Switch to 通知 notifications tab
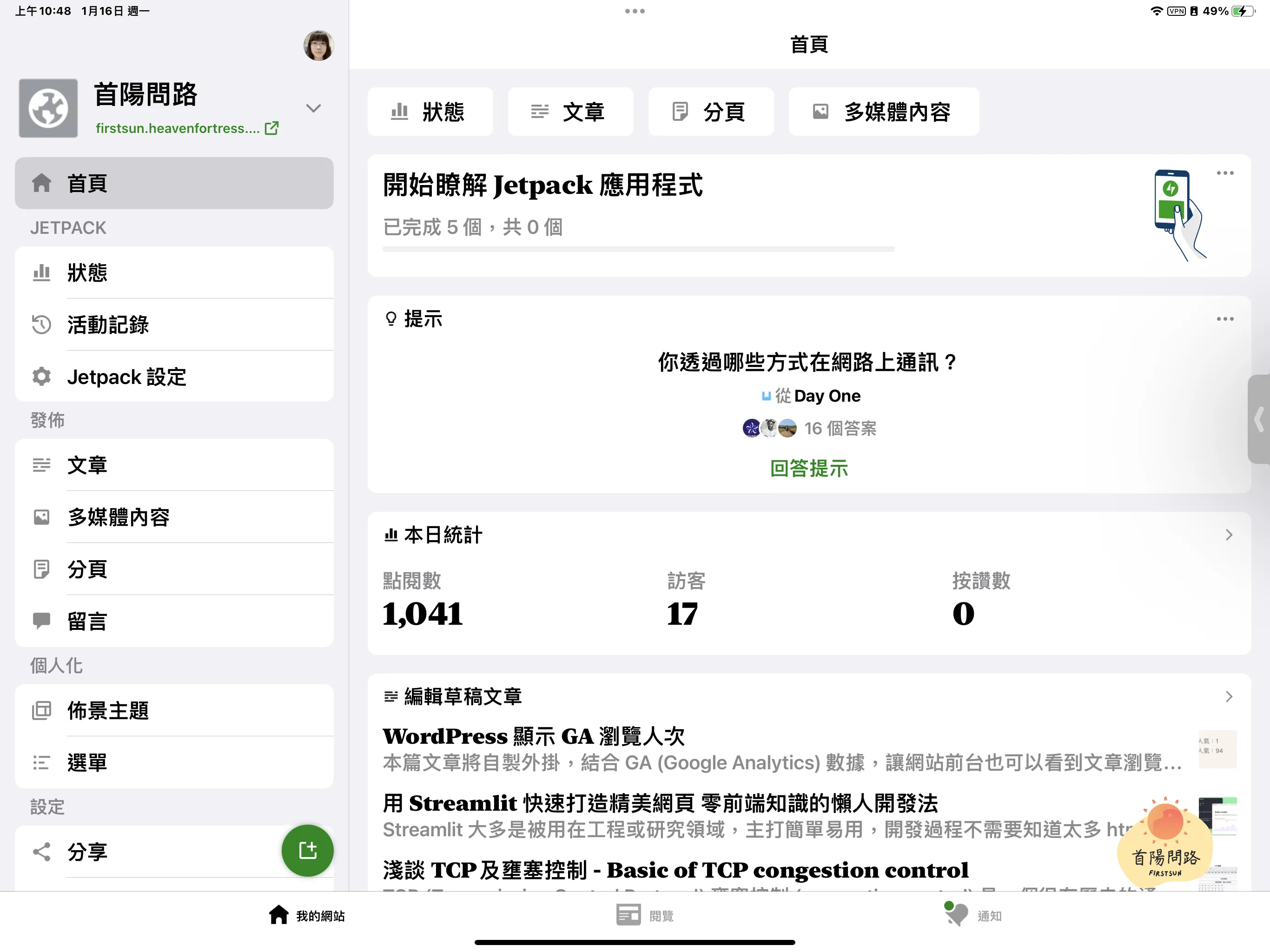This screenshot has height=952, width=1270. 974,916
